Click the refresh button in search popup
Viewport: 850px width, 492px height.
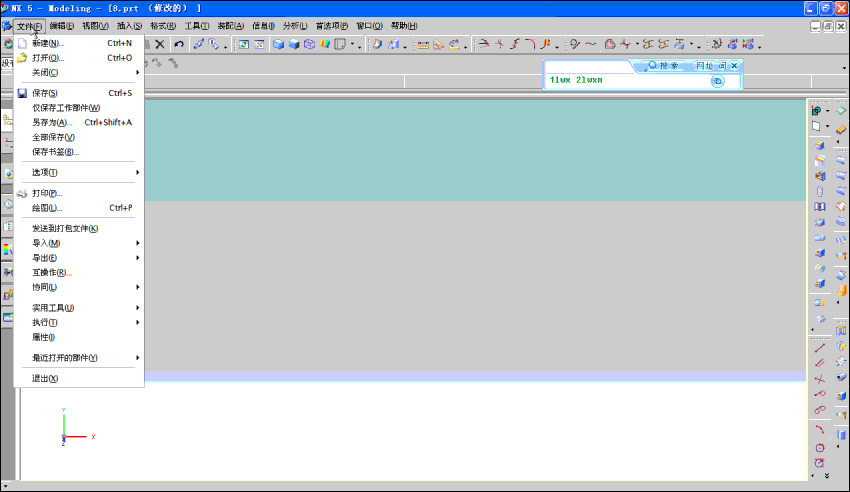717,81
